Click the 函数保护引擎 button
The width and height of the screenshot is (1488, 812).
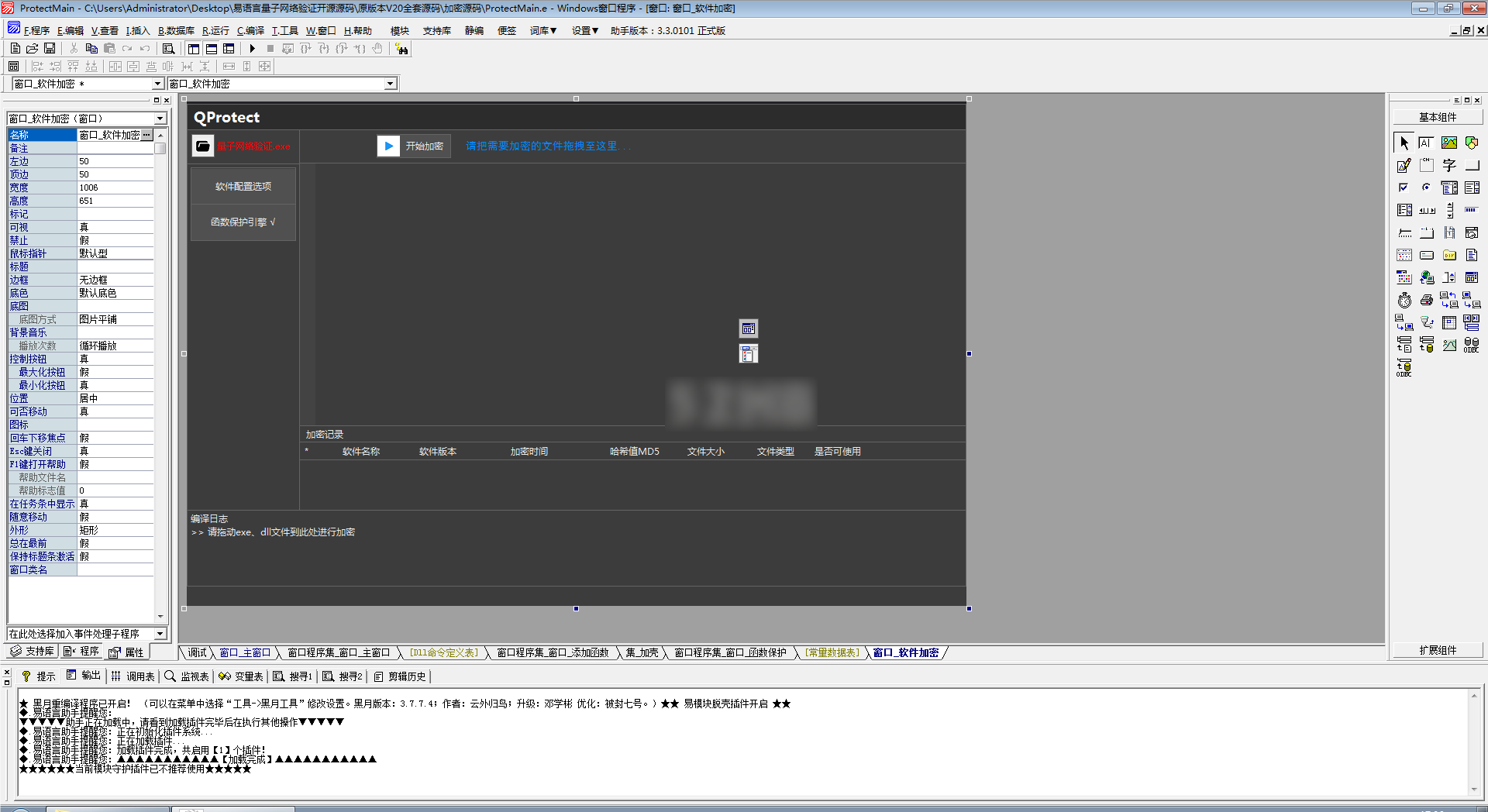tap(243, 222)
